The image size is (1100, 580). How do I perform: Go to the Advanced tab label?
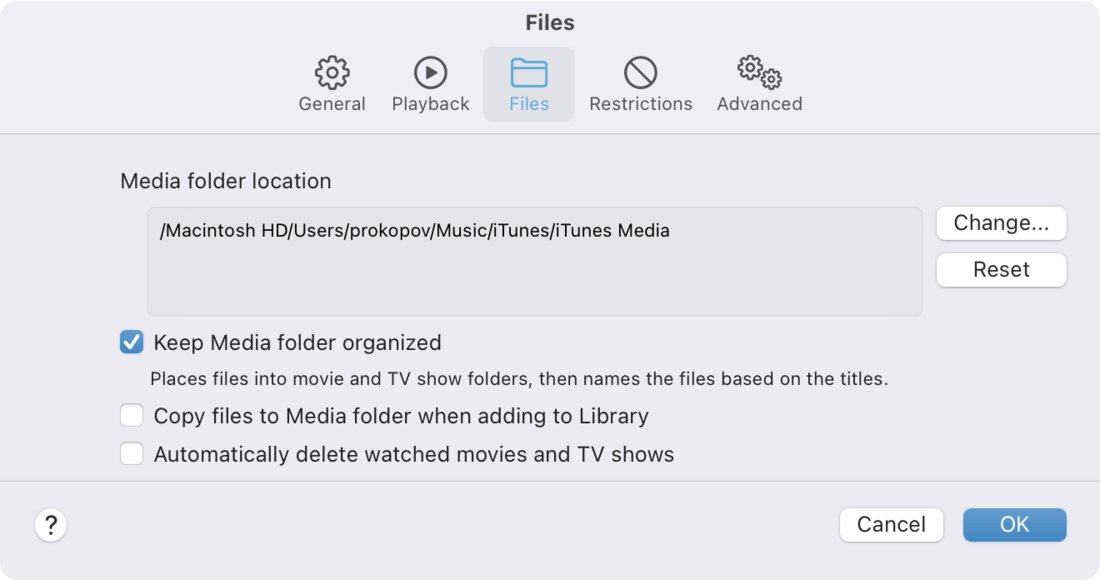pos(760,104)
